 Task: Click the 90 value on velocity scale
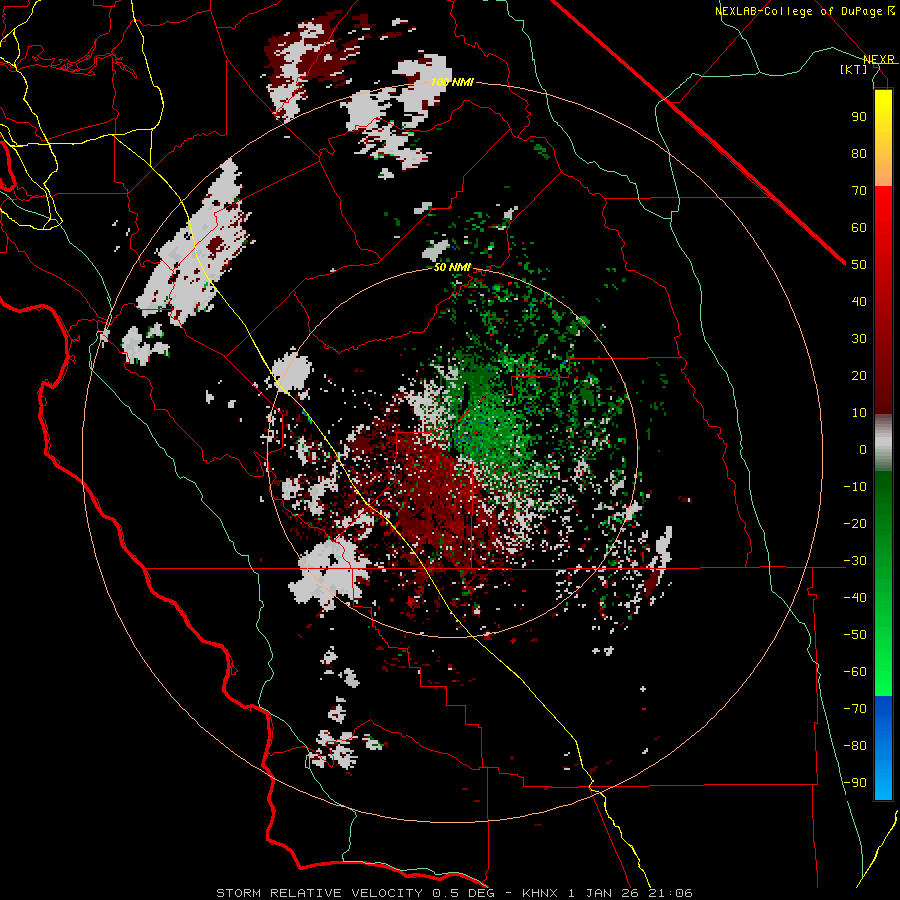click(x=859, y=117)
